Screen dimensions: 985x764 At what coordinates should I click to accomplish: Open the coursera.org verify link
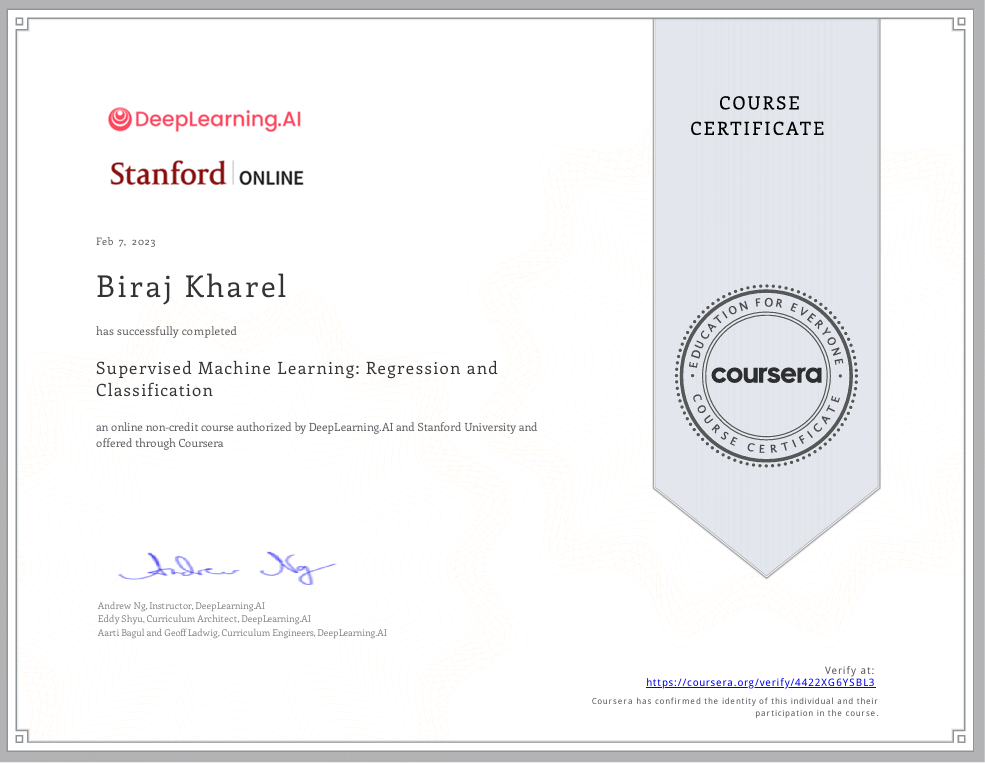point(760,683)
